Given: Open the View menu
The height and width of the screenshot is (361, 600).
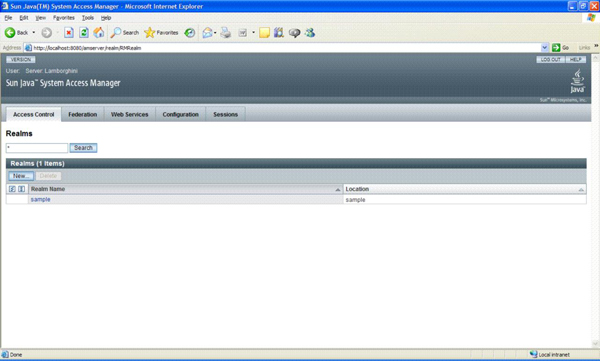Looking at the screenshot, I should 41,18.
